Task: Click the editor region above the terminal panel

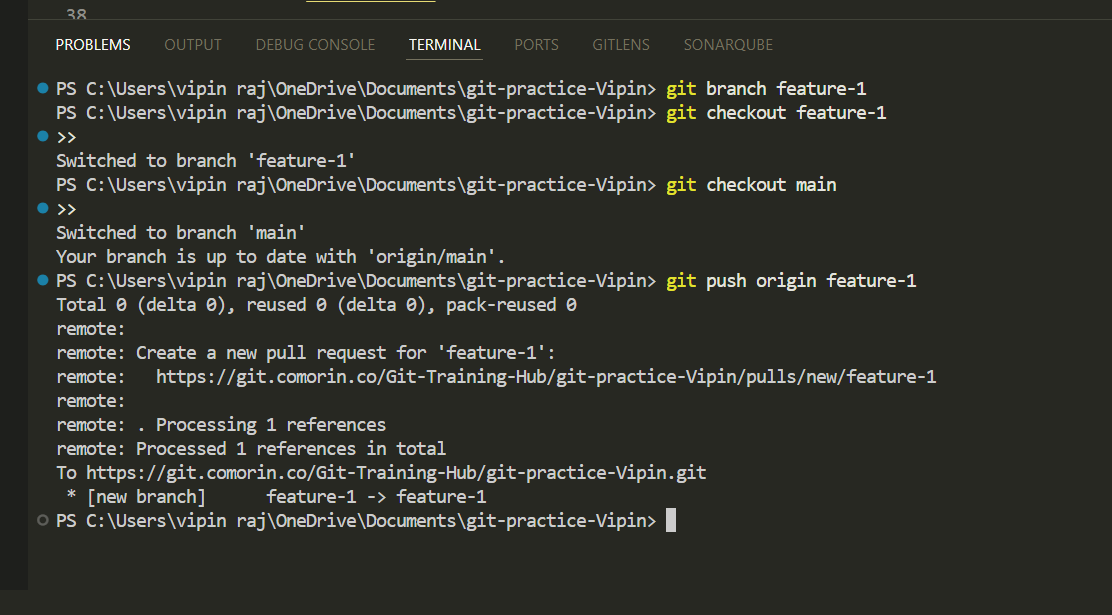Action: coord(550,12)
